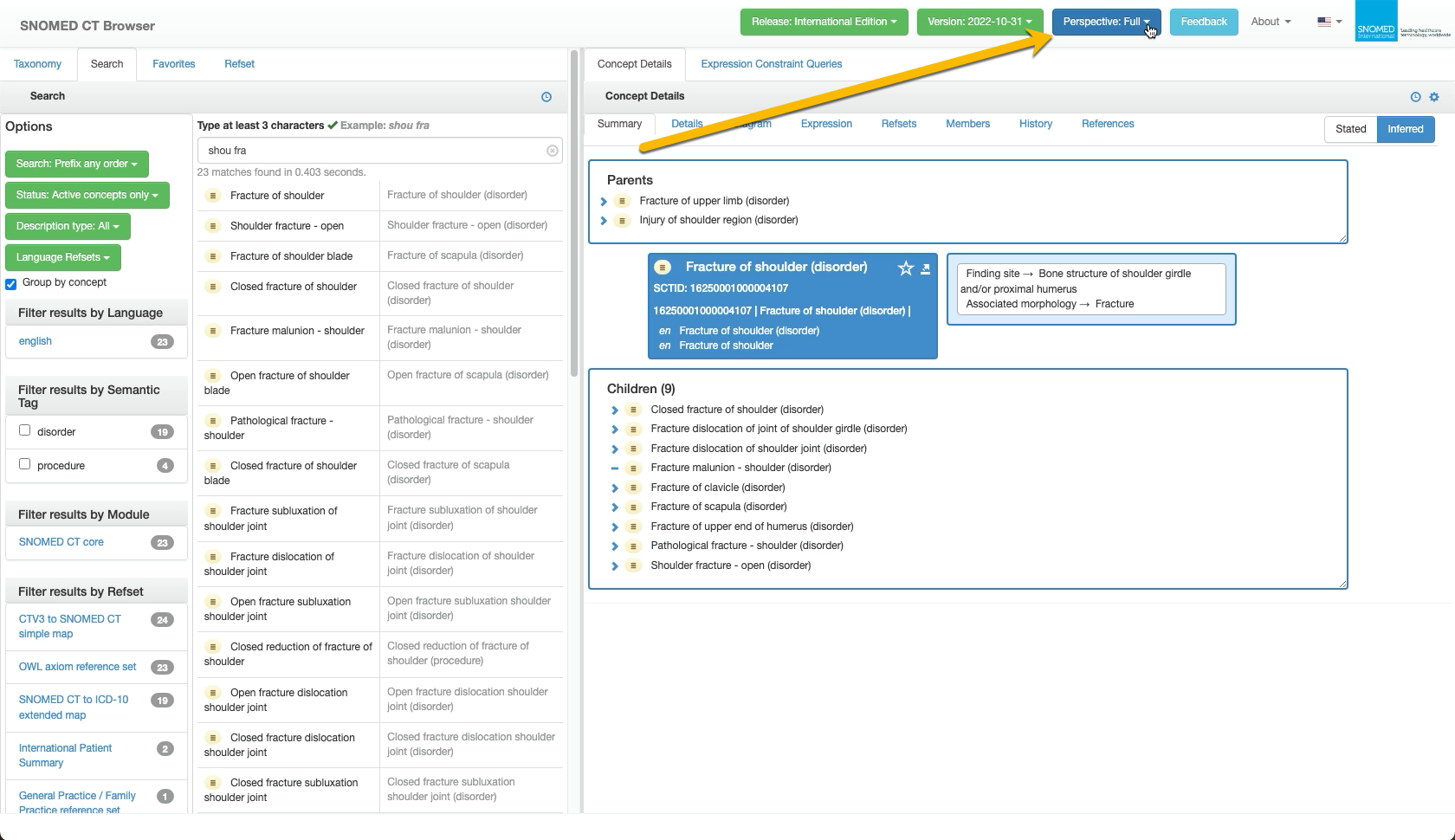1455x840 pixels.
Task: Click the concept icon in the blue header
Action: point(663,267)
